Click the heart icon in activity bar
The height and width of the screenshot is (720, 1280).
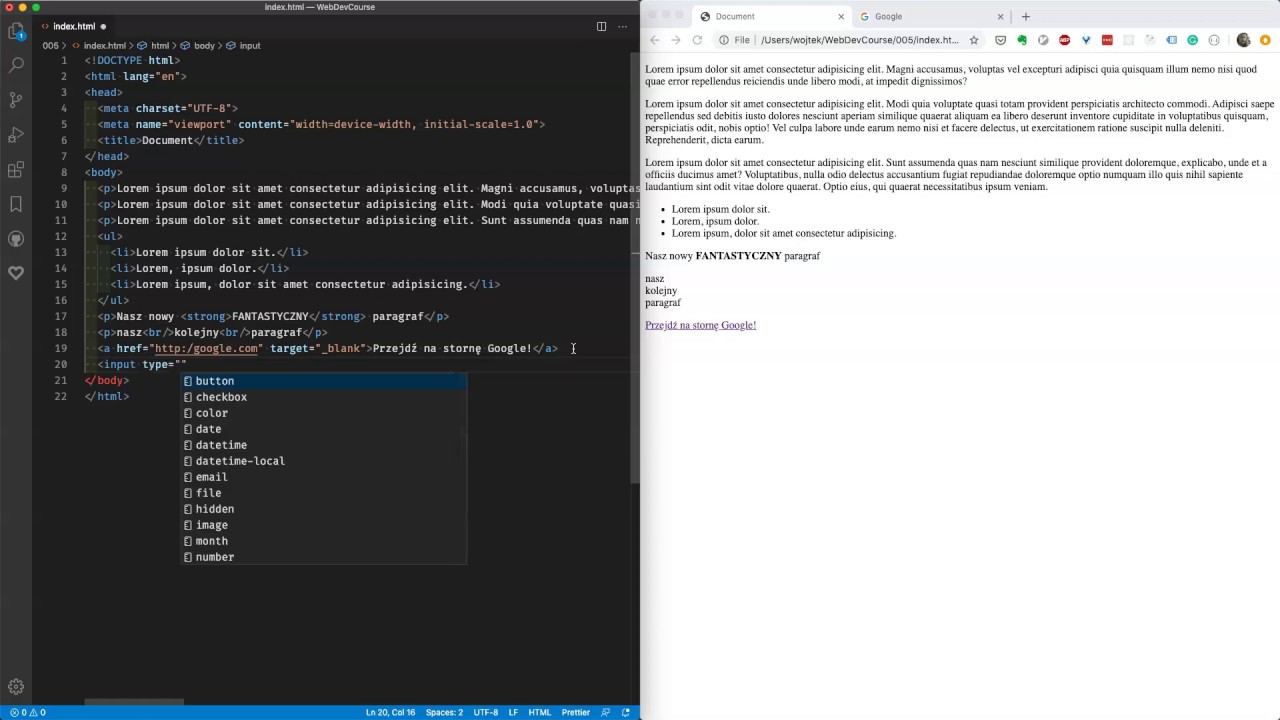click(16, 273)
